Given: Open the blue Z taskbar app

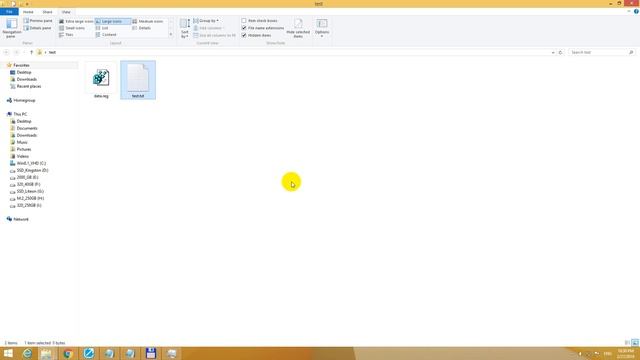Looking at the screenshot, I should coord(89,353).
